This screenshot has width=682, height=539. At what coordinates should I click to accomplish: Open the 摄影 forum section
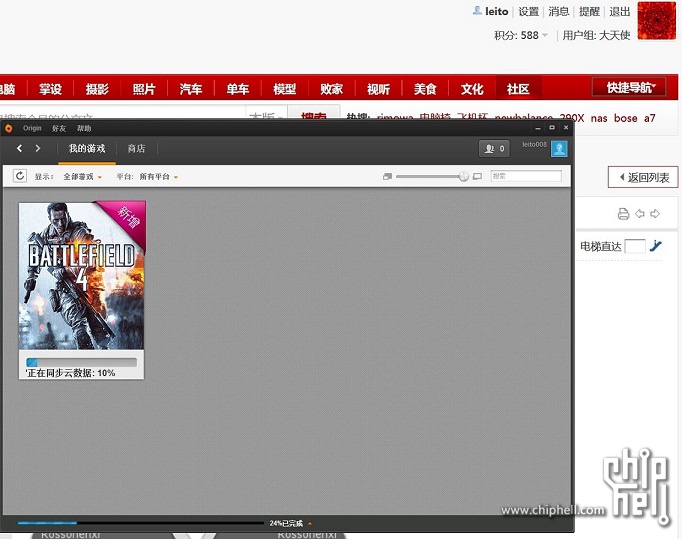(x=97, y=89)
